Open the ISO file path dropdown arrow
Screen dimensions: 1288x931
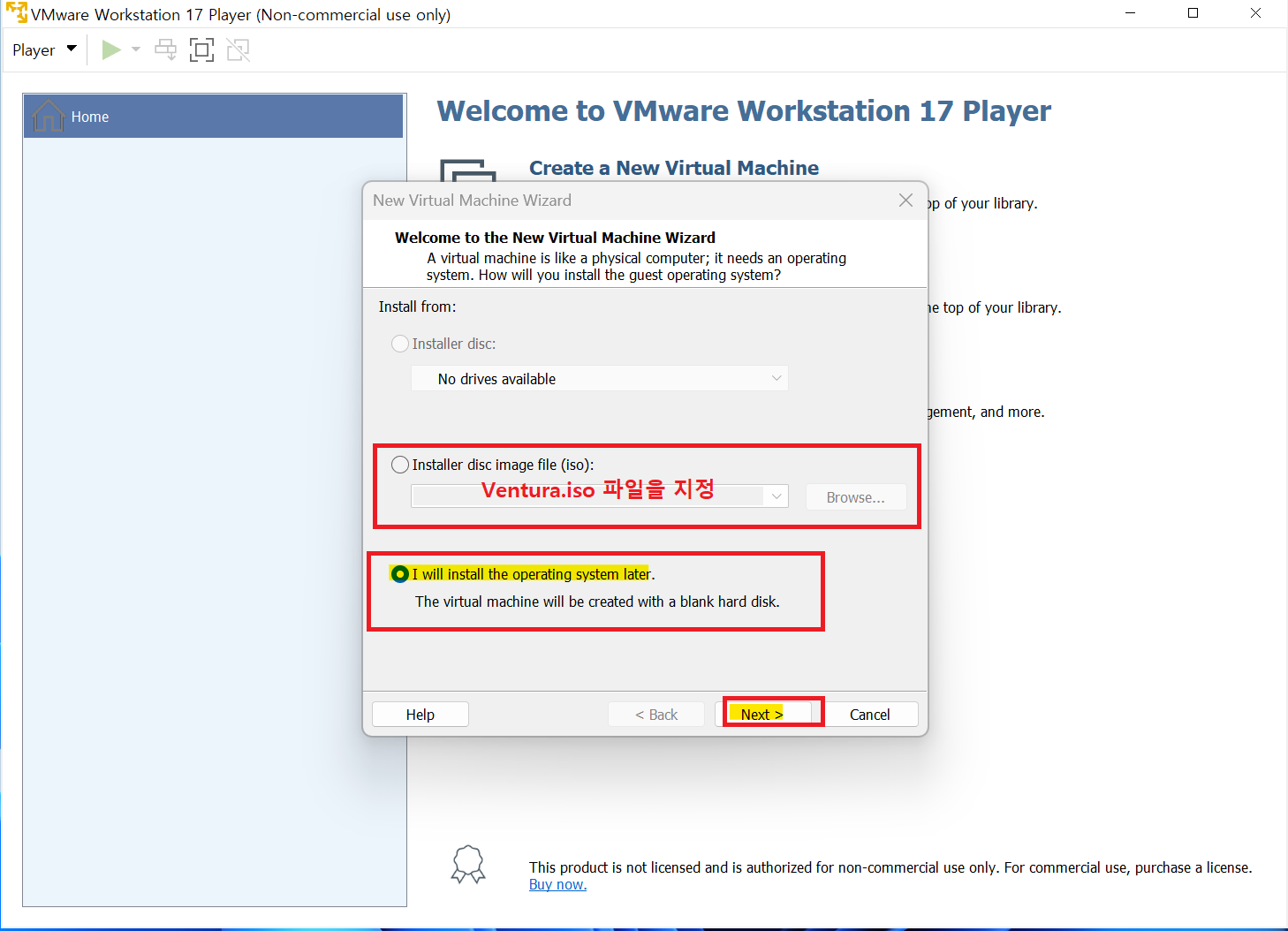pos(777,496)
